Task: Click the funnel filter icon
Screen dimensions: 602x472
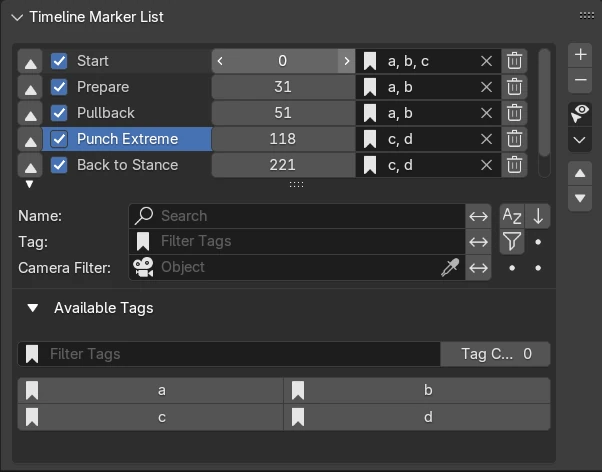Action: pyautogui.click(x=512, y=242)
